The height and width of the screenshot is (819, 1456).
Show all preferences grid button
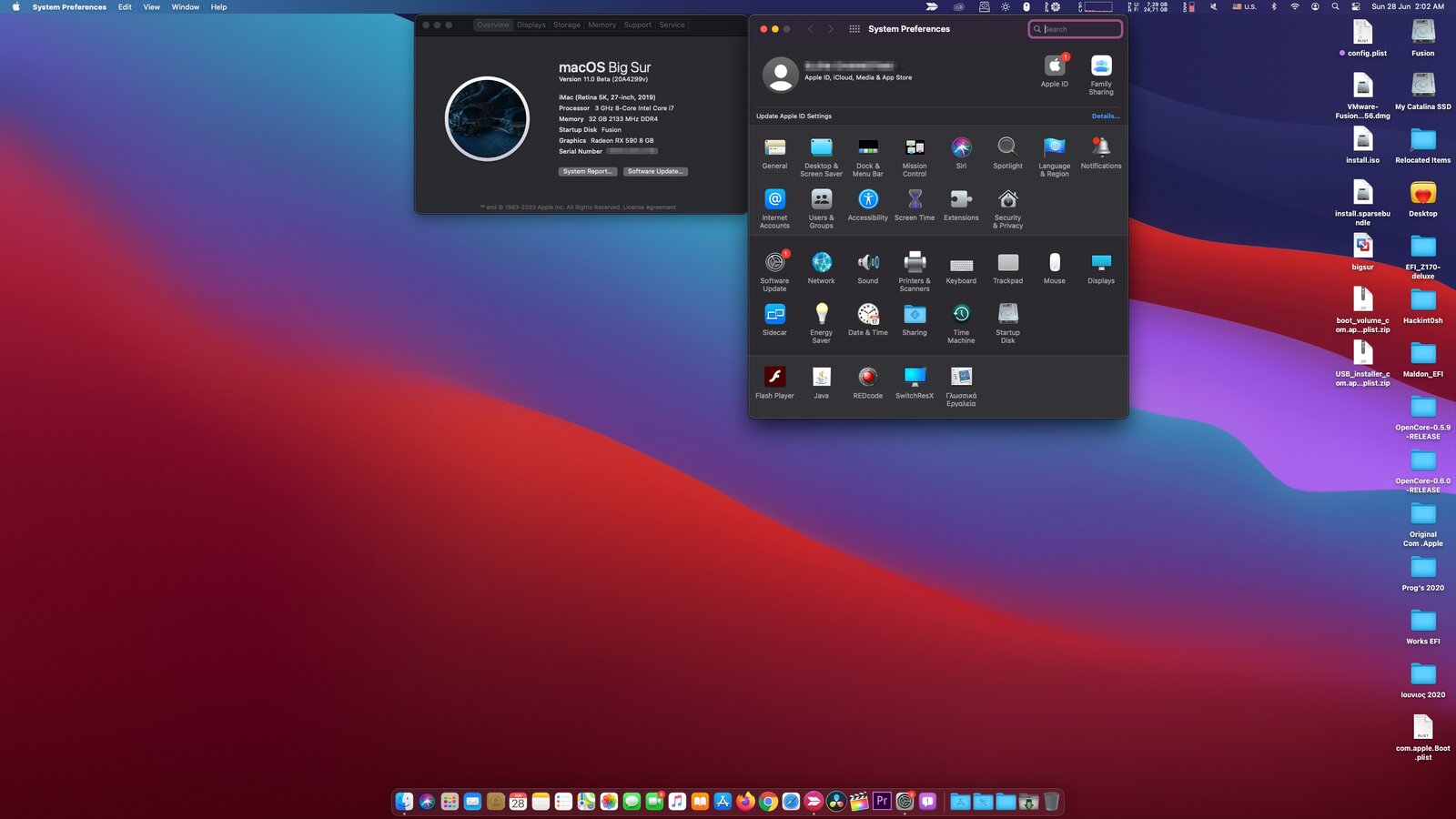pos(854,29)
